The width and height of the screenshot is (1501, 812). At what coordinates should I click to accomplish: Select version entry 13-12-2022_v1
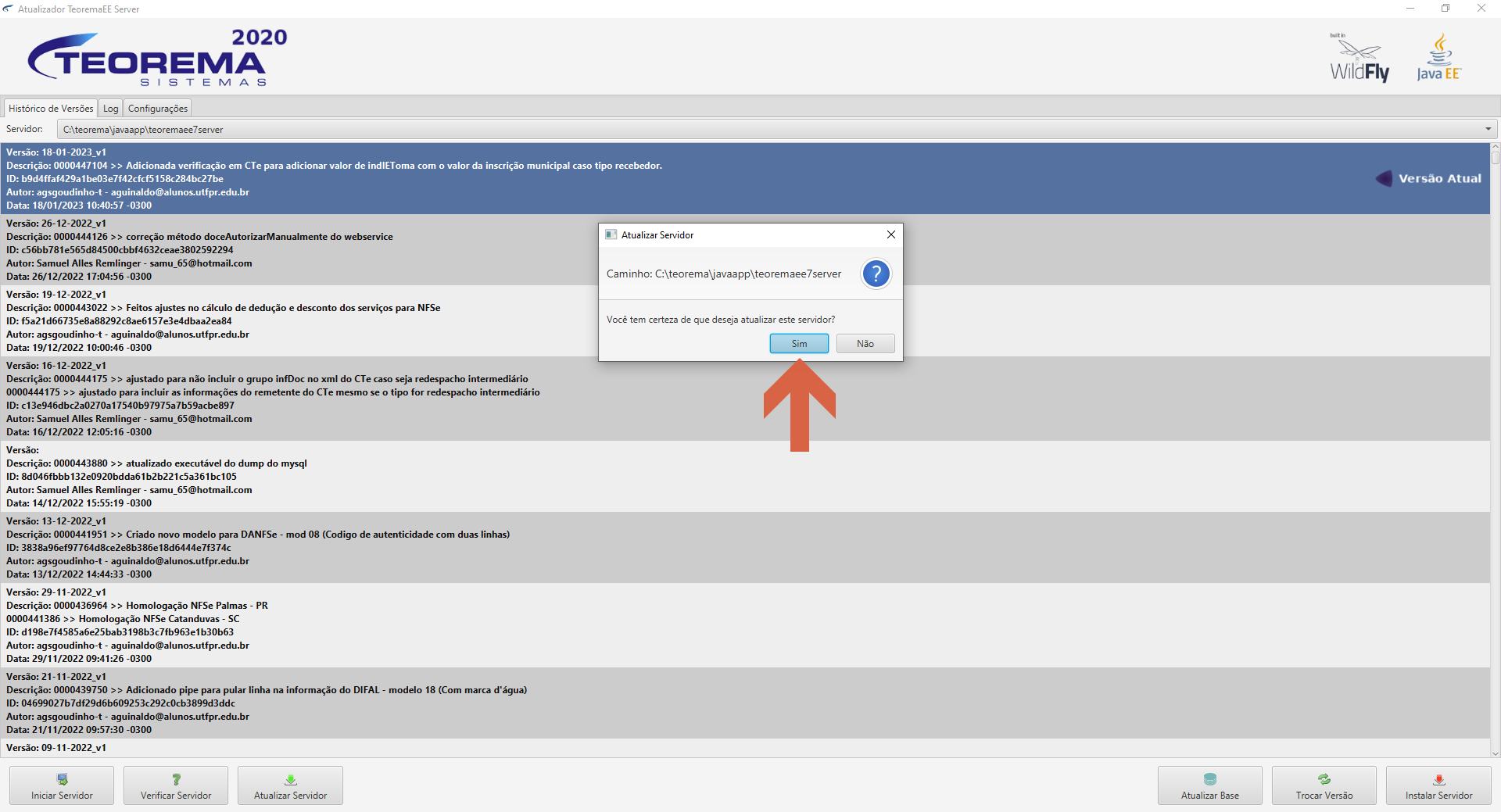[x=745, y=547]
